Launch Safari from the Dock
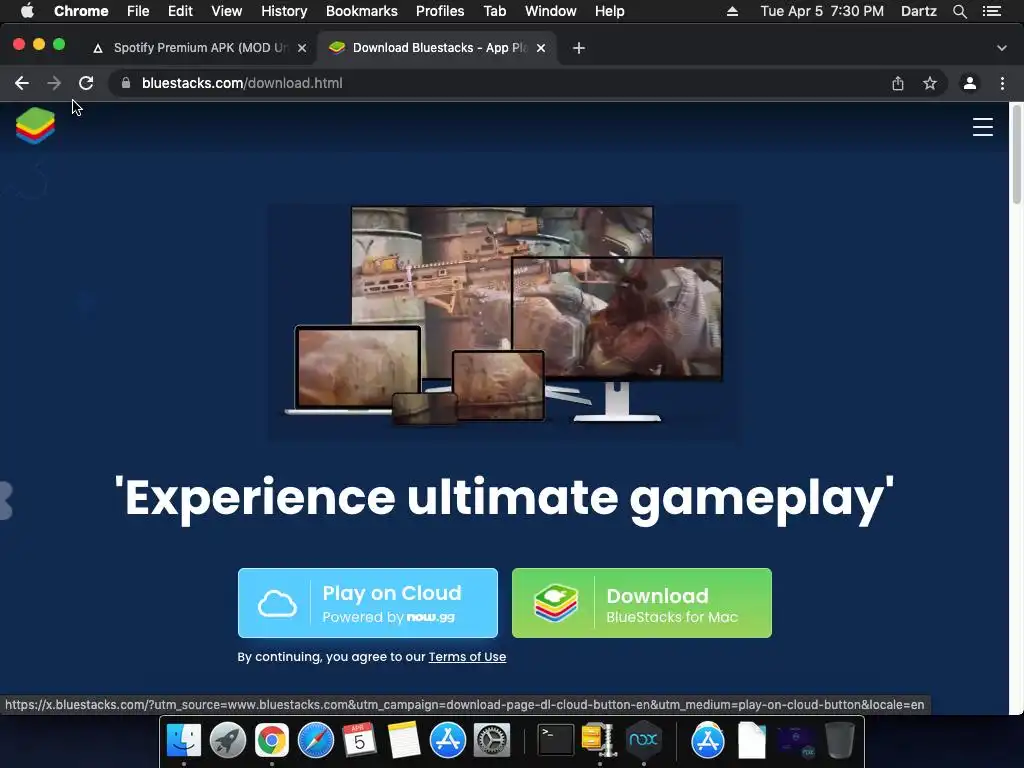Image resolution: width=1024 pixels, height=768 pixels. click(315, 740)
